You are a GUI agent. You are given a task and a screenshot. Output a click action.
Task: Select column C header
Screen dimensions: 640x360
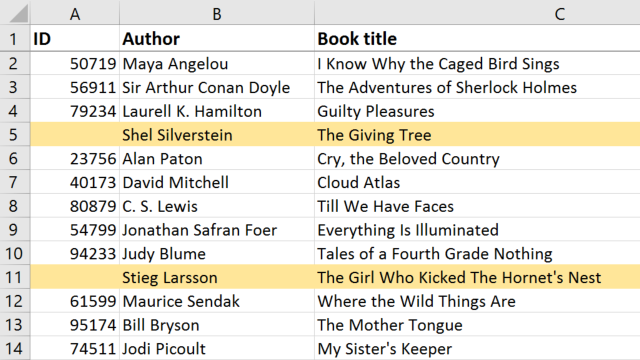tap(478, 13)
